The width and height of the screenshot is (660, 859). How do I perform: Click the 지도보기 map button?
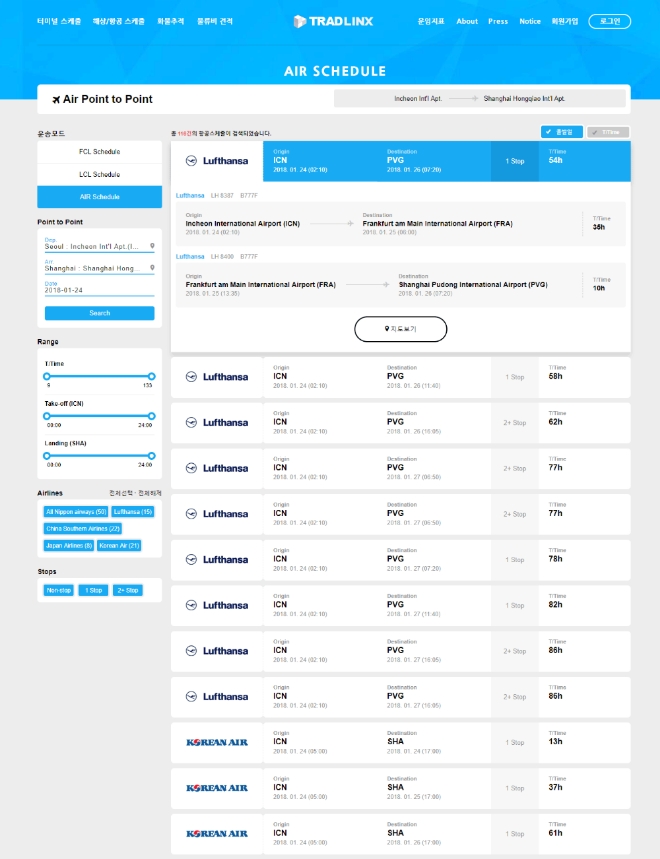400,329
